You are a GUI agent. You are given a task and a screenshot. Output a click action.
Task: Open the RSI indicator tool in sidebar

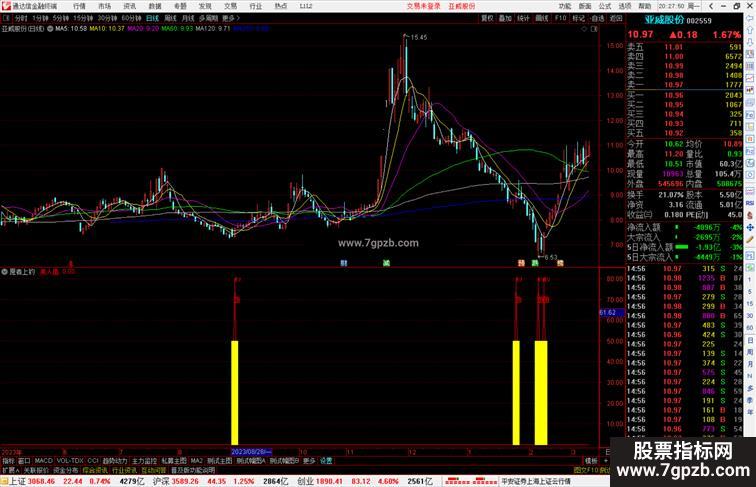coord(750,203)
